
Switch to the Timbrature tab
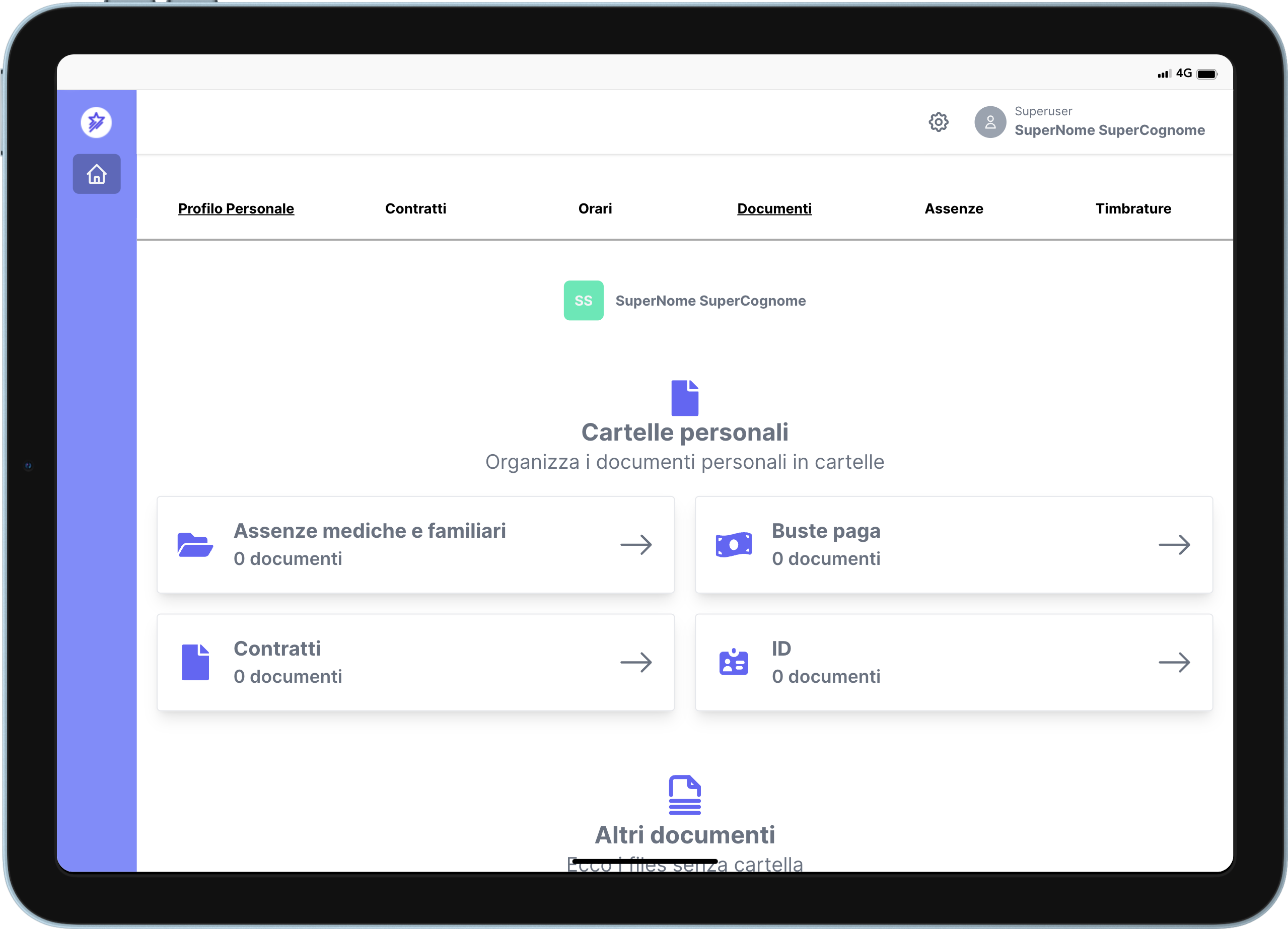point(1133,208)
